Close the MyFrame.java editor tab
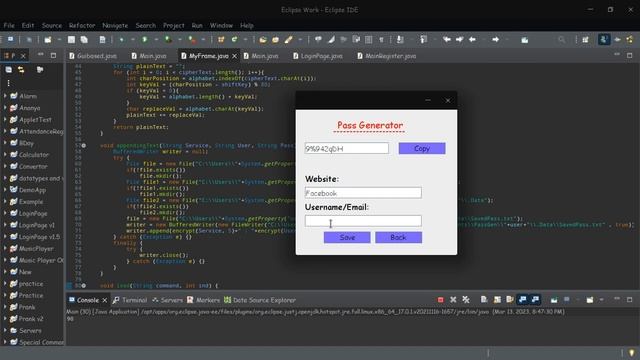The width and height of the screenshot is (640, 360). pyautogui.click(x=234, y=56)
